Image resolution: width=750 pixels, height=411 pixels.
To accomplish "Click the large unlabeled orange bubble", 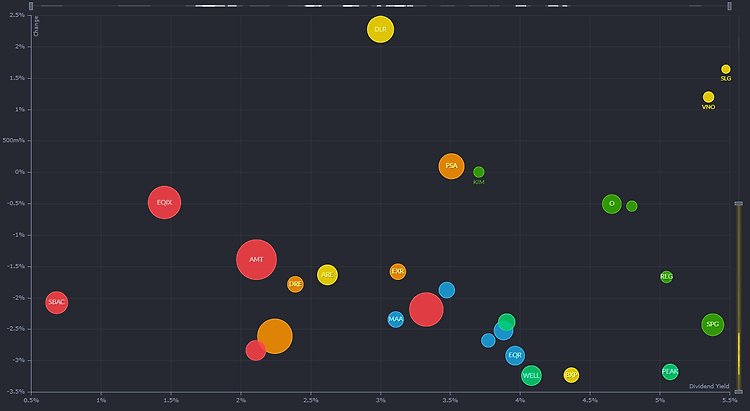I will click(x=275, y=336).
